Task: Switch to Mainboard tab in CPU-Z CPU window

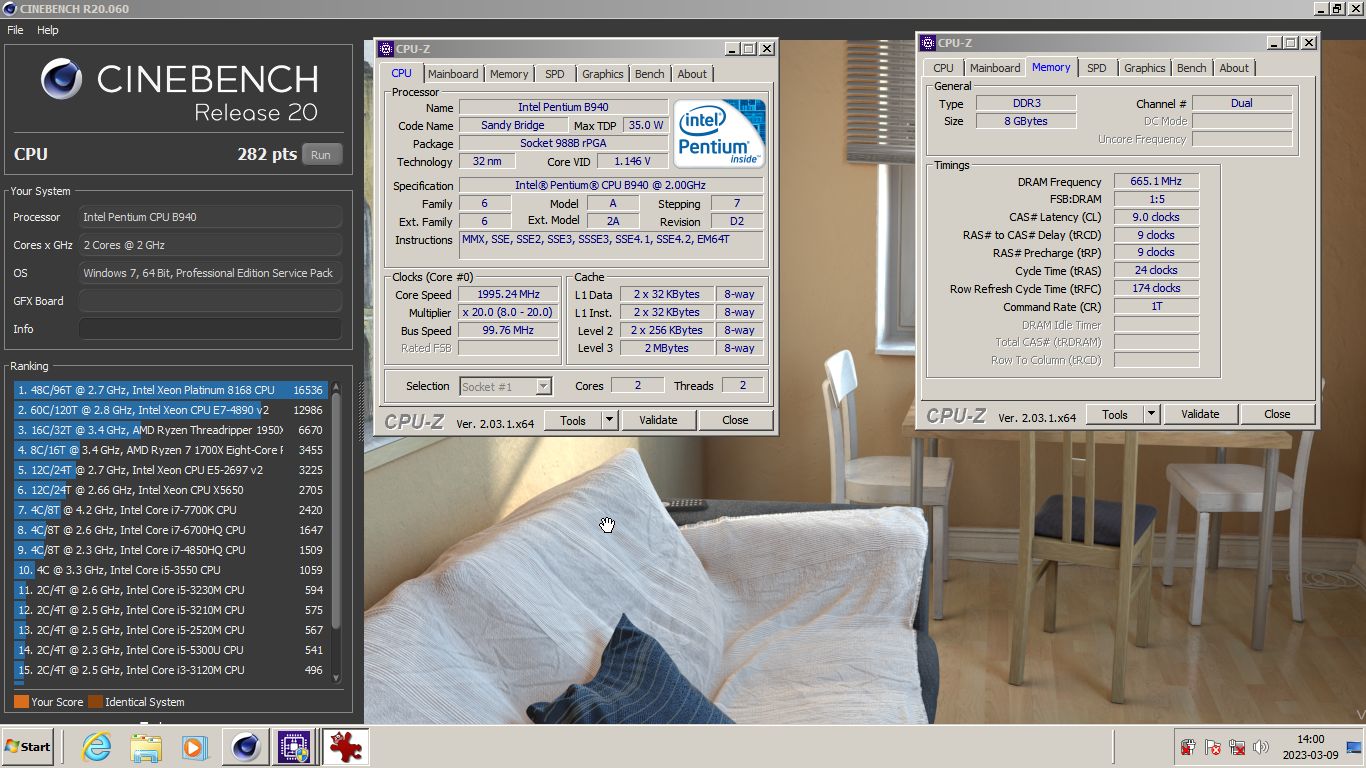Action: [x=453, y=74]
